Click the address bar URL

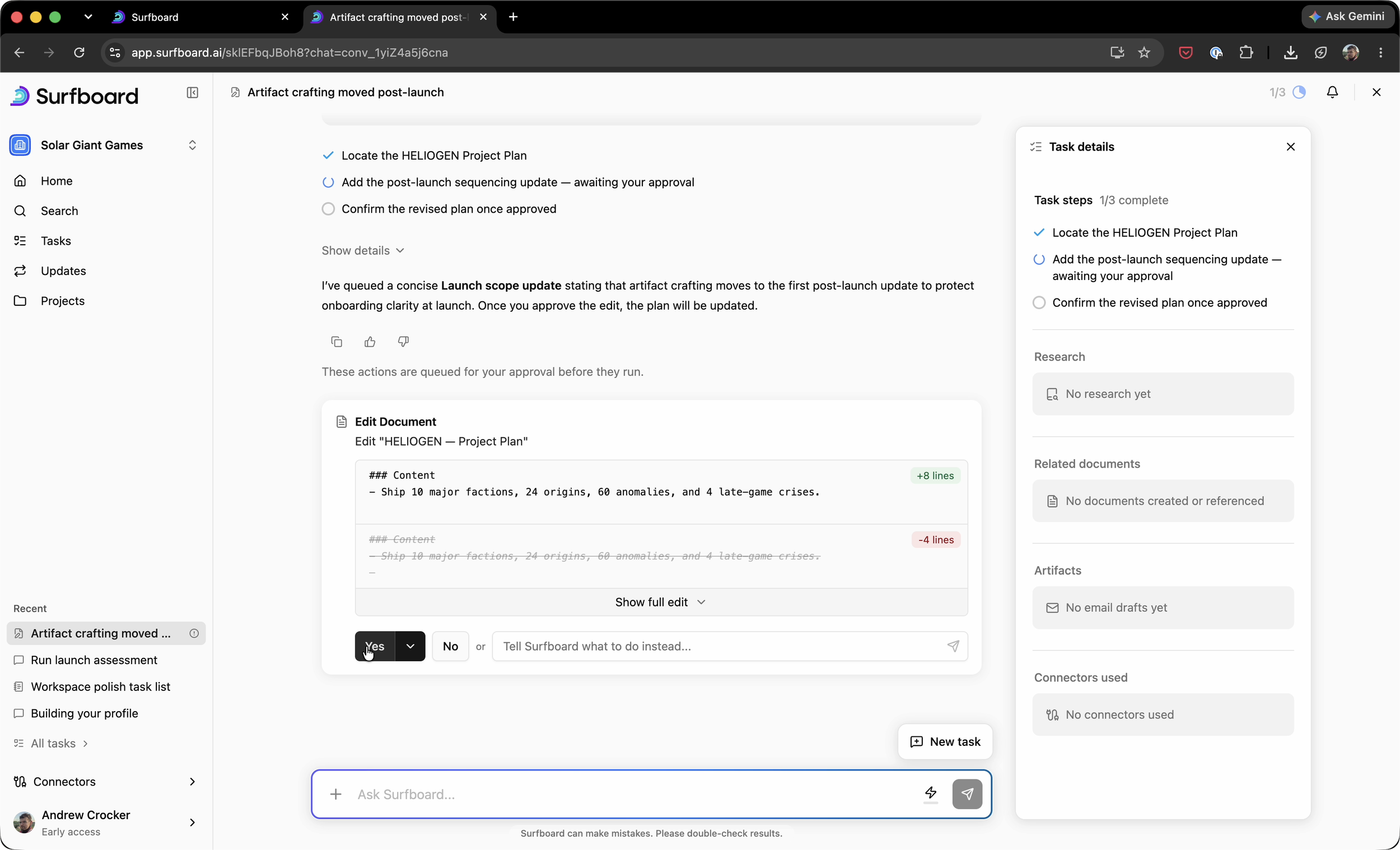[289, 52]
